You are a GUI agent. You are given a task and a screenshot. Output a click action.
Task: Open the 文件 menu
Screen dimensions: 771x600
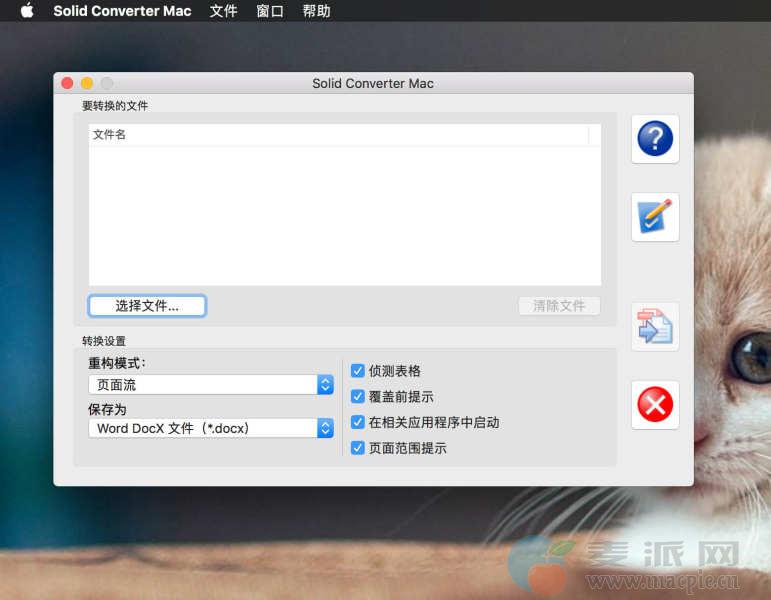point(224,11)
